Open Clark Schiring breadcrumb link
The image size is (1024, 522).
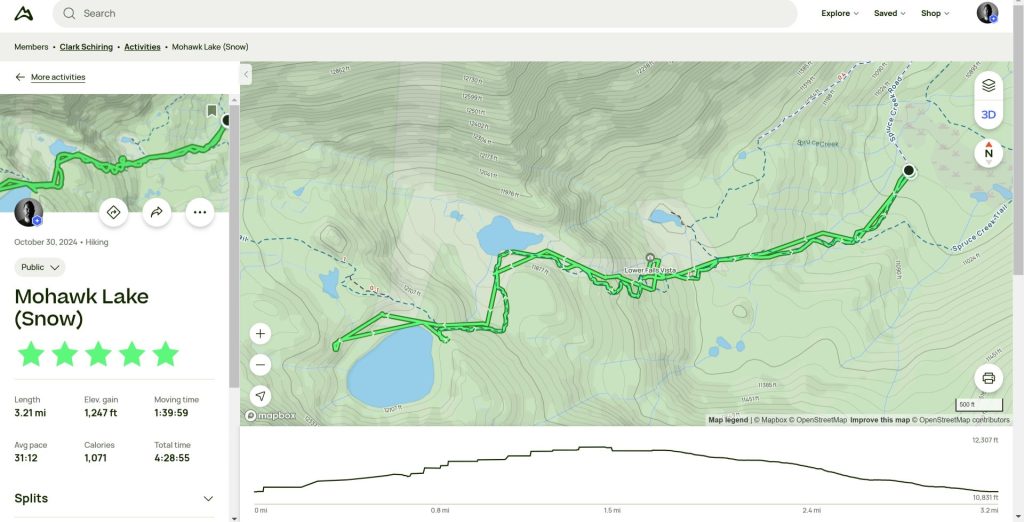click(86, 47)
